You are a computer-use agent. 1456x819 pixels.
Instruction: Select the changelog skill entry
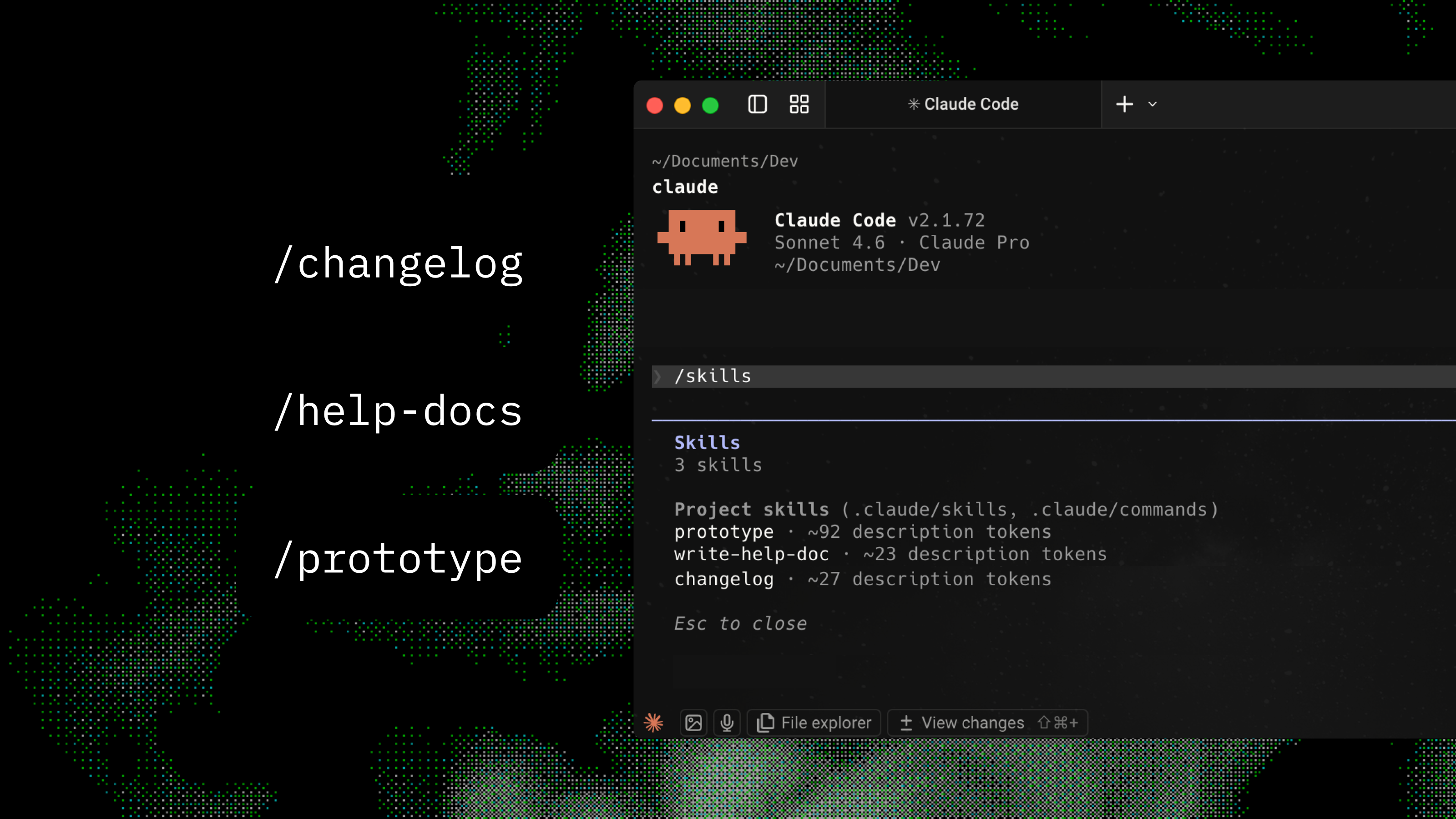pyautogui.click(x=724, y=578)
